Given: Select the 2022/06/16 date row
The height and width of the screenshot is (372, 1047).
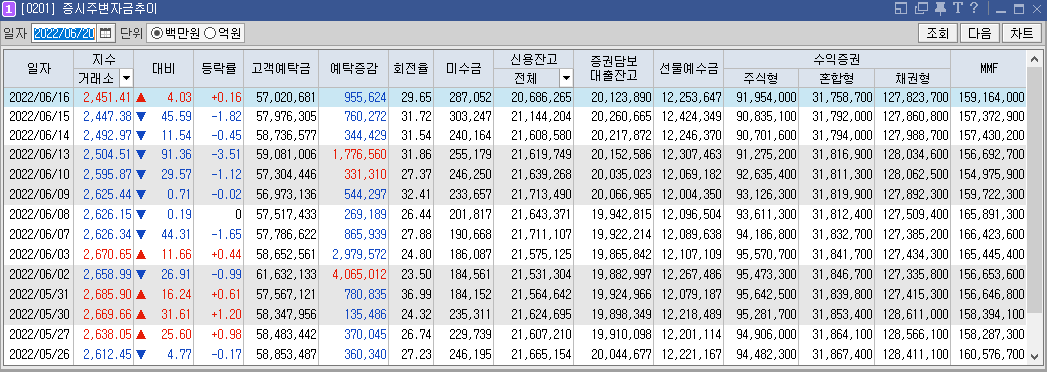Looking at the screenshot, I should click(x=515, y=97).
